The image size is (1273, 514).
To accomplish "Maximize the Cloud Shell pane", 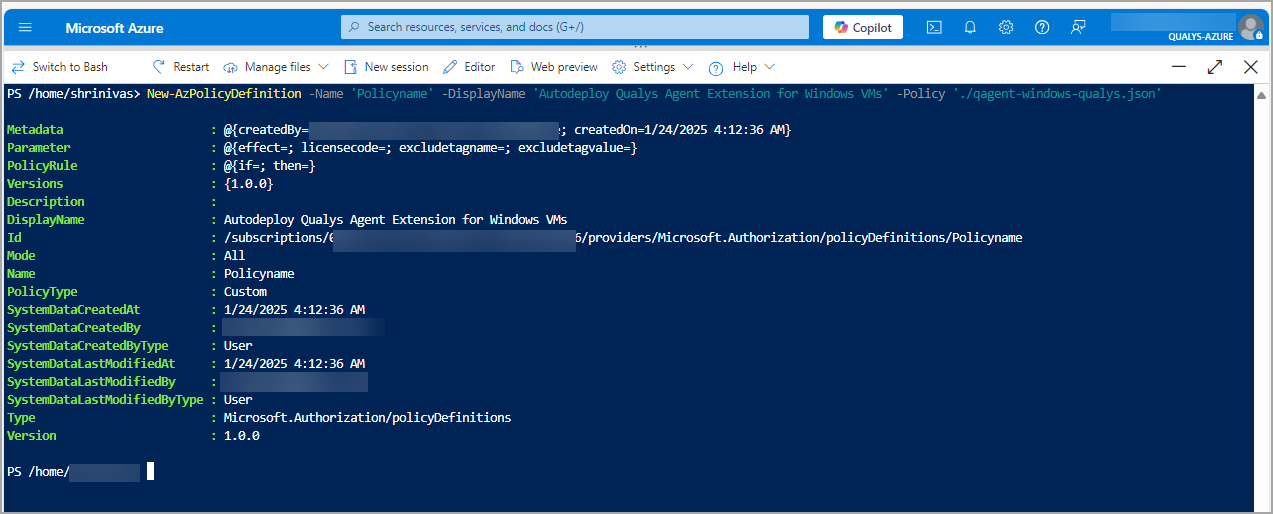I will [x=1215, y=67].
